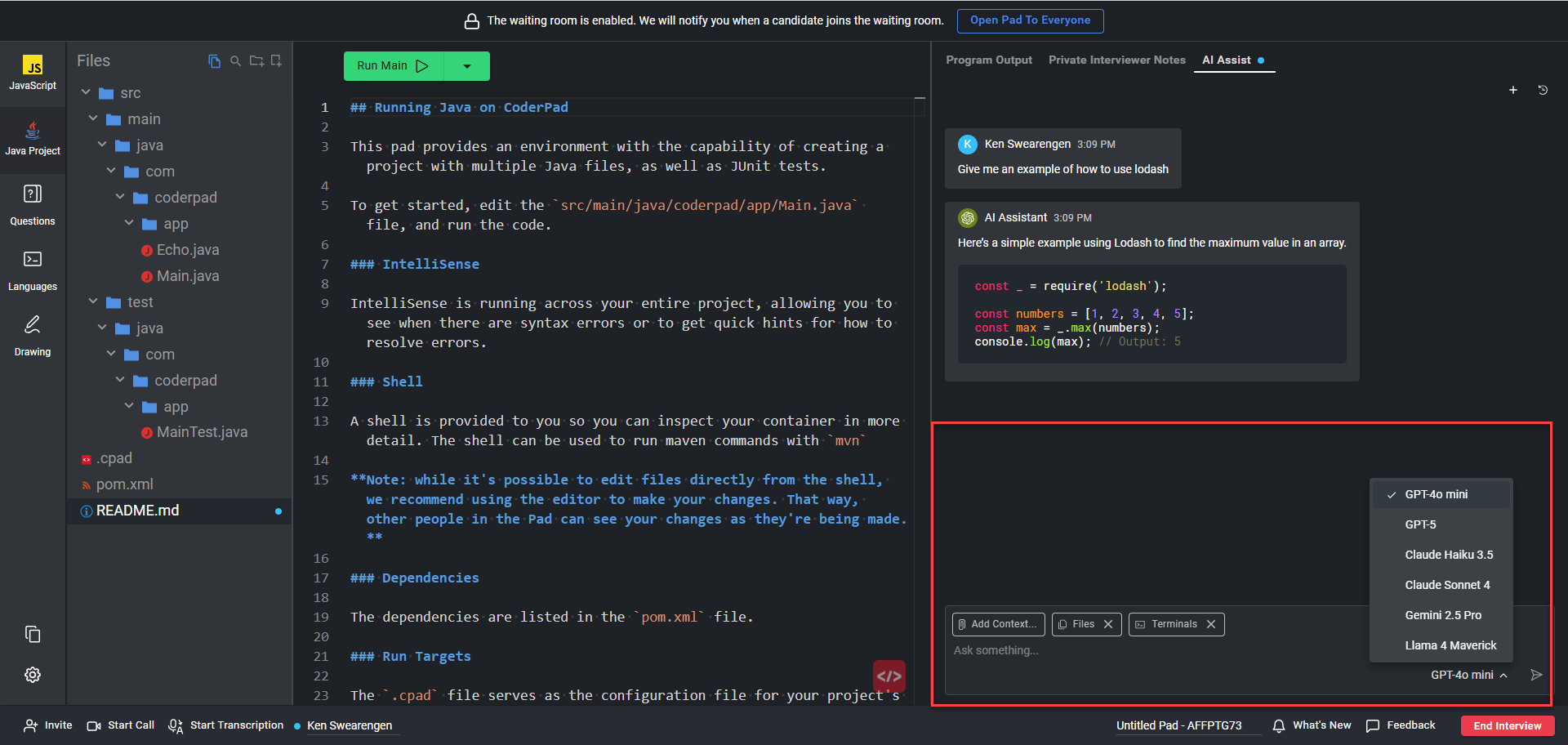Send the AI message arrow icon
This screenshot has height=745, width=1568.
point(1536,675)
